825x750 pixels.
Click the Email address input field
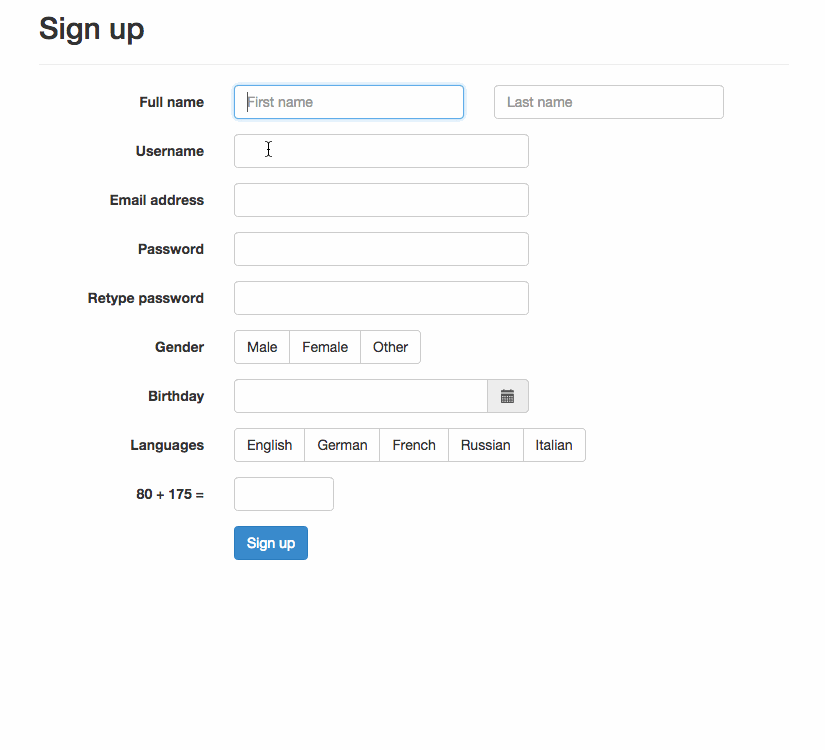(380, 200)
